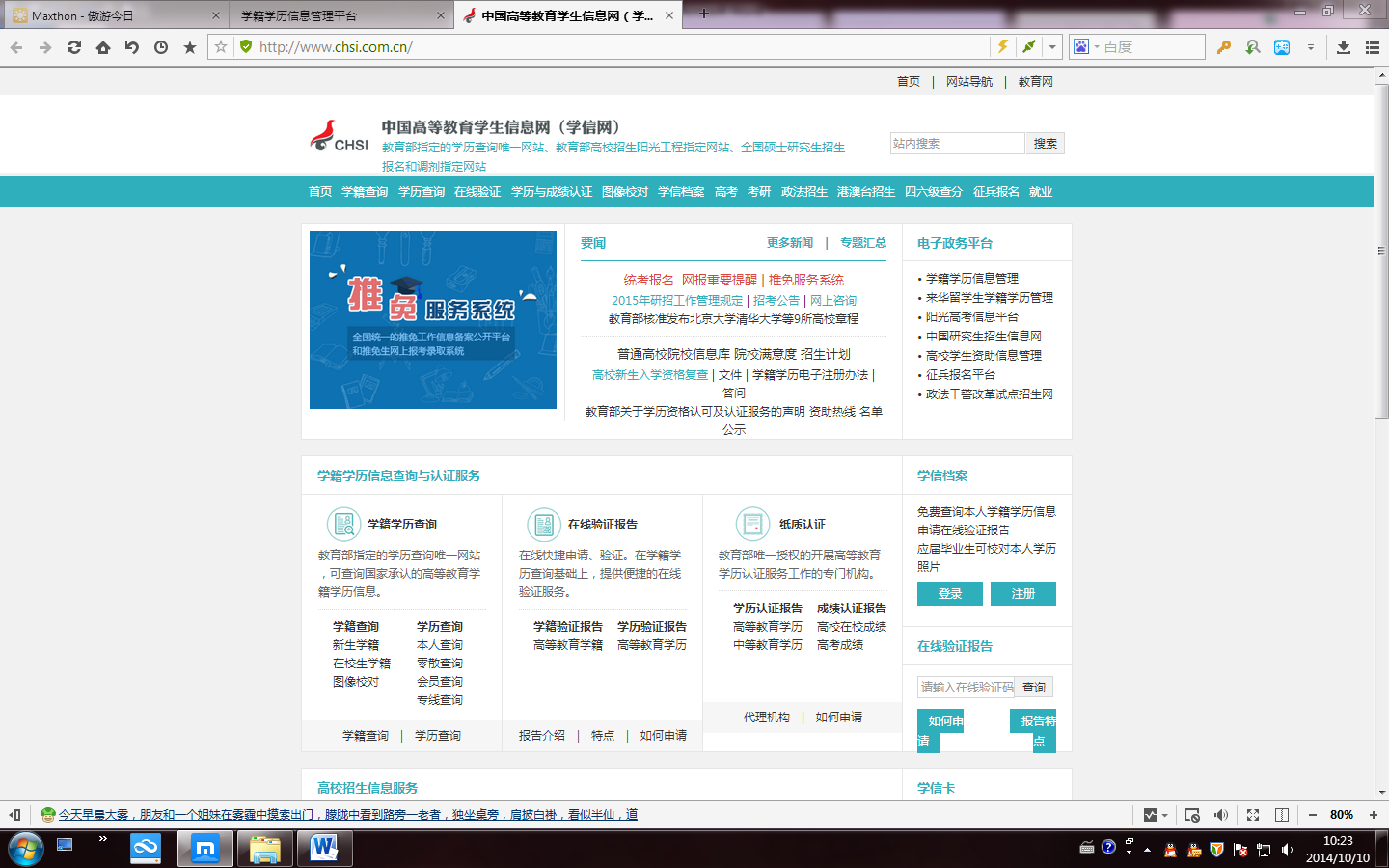Click the 搜索 button
Image resolution: width=1389 pixels, height=868 pixels.
point(1045,144)
